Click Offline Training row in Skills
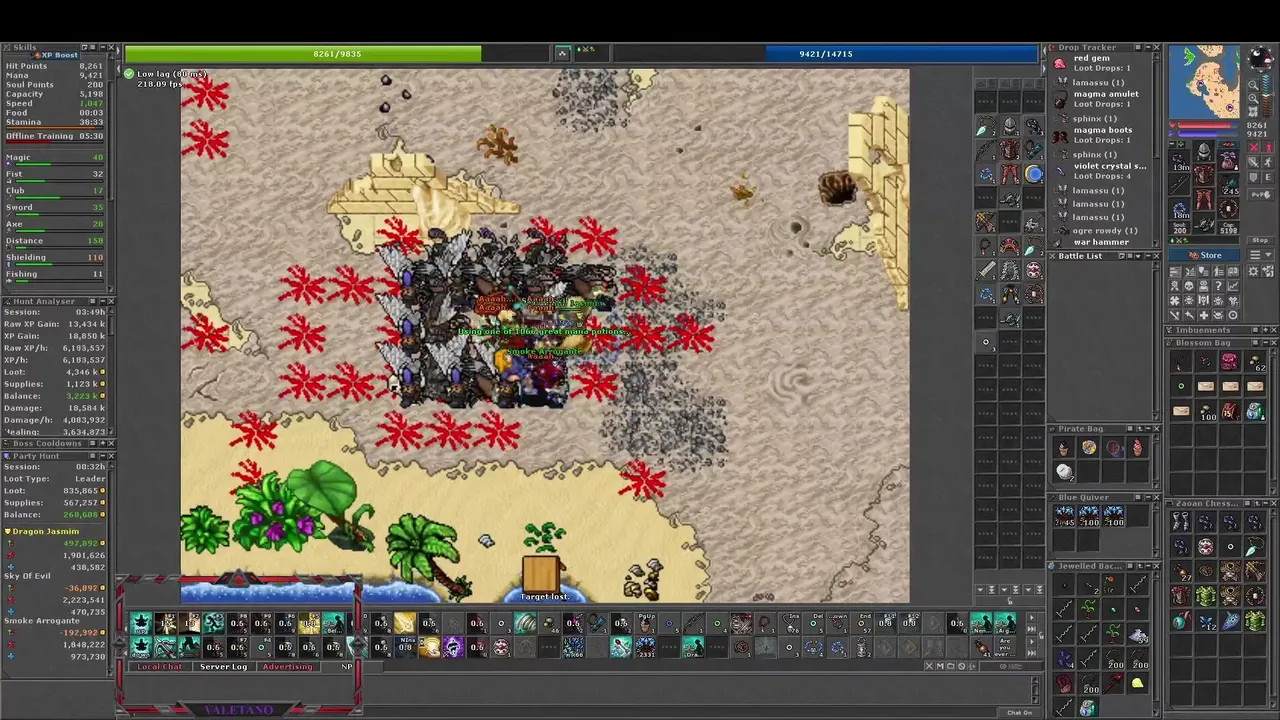Screen dimensions: 1280x720 (x=54, y=136)
